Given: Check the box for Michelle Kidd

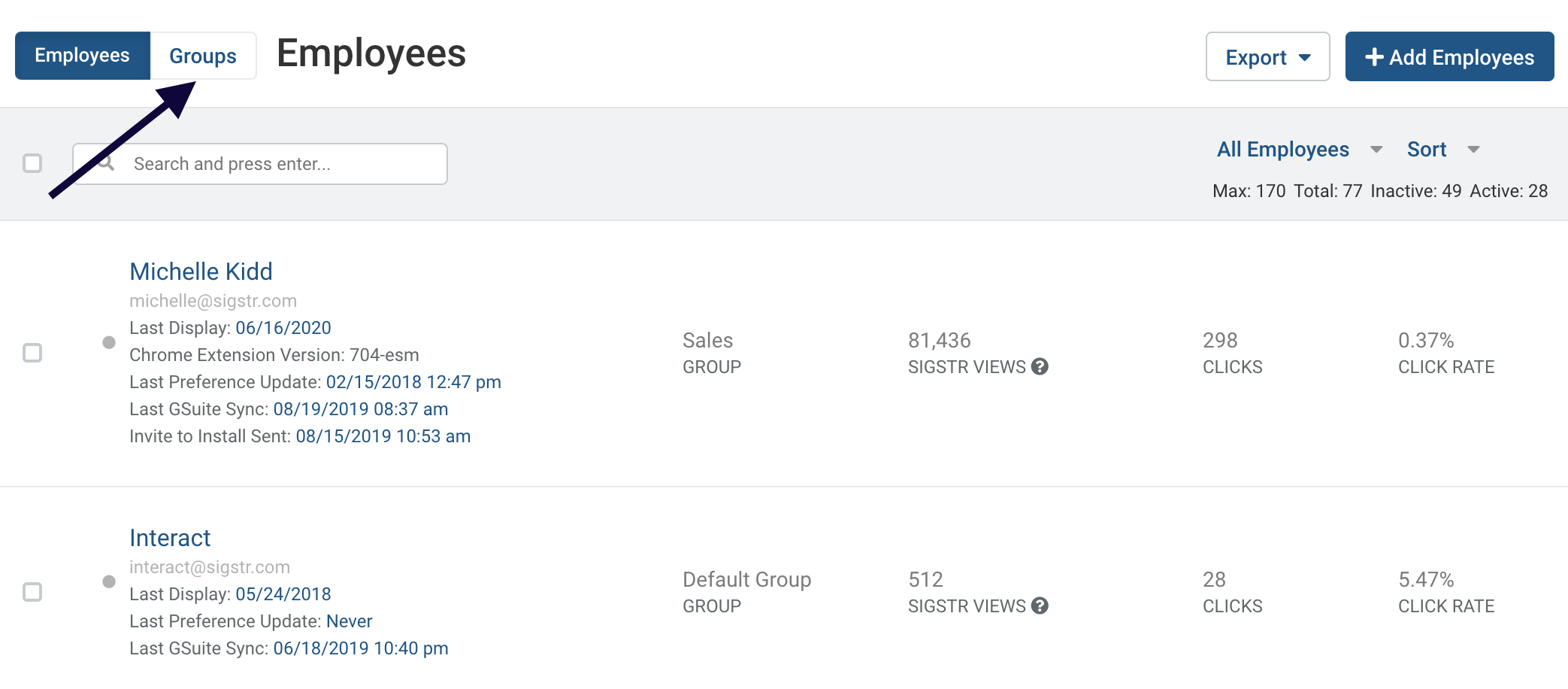Looking at the screenshot, I should pos(32,353).
